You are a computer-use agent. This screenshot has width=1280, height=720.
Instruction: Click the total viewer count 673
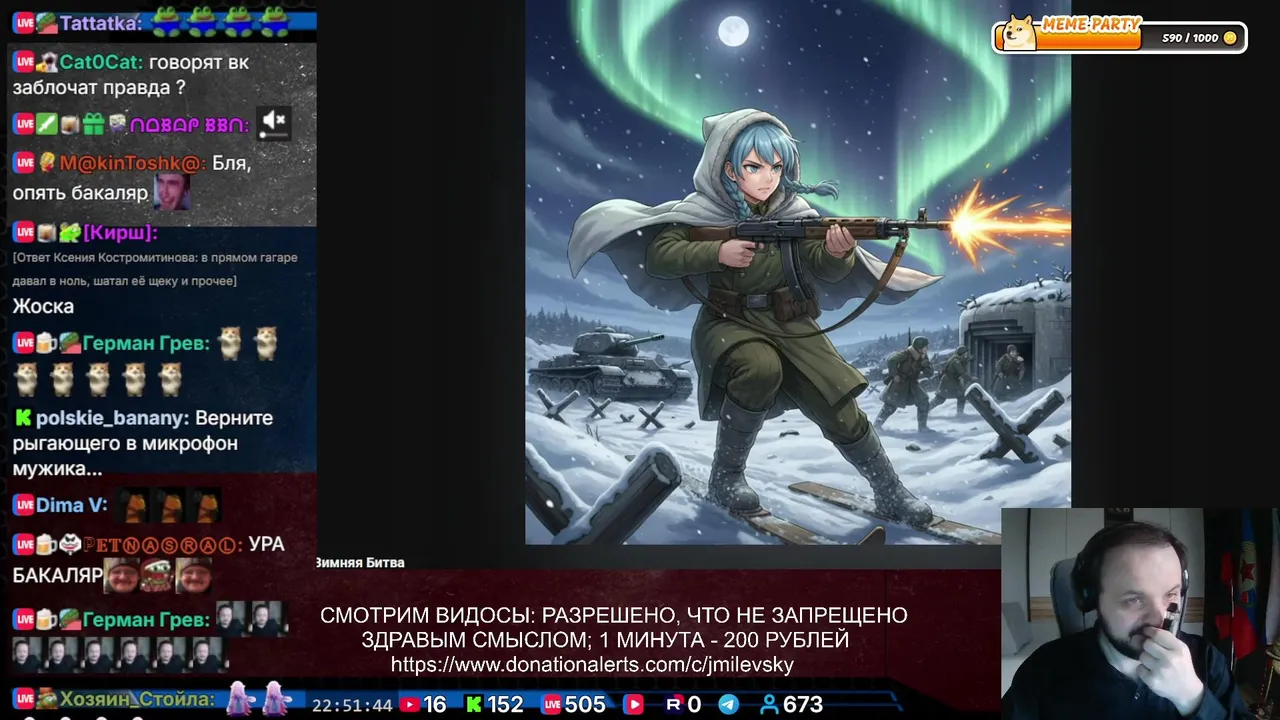(803, 705)
